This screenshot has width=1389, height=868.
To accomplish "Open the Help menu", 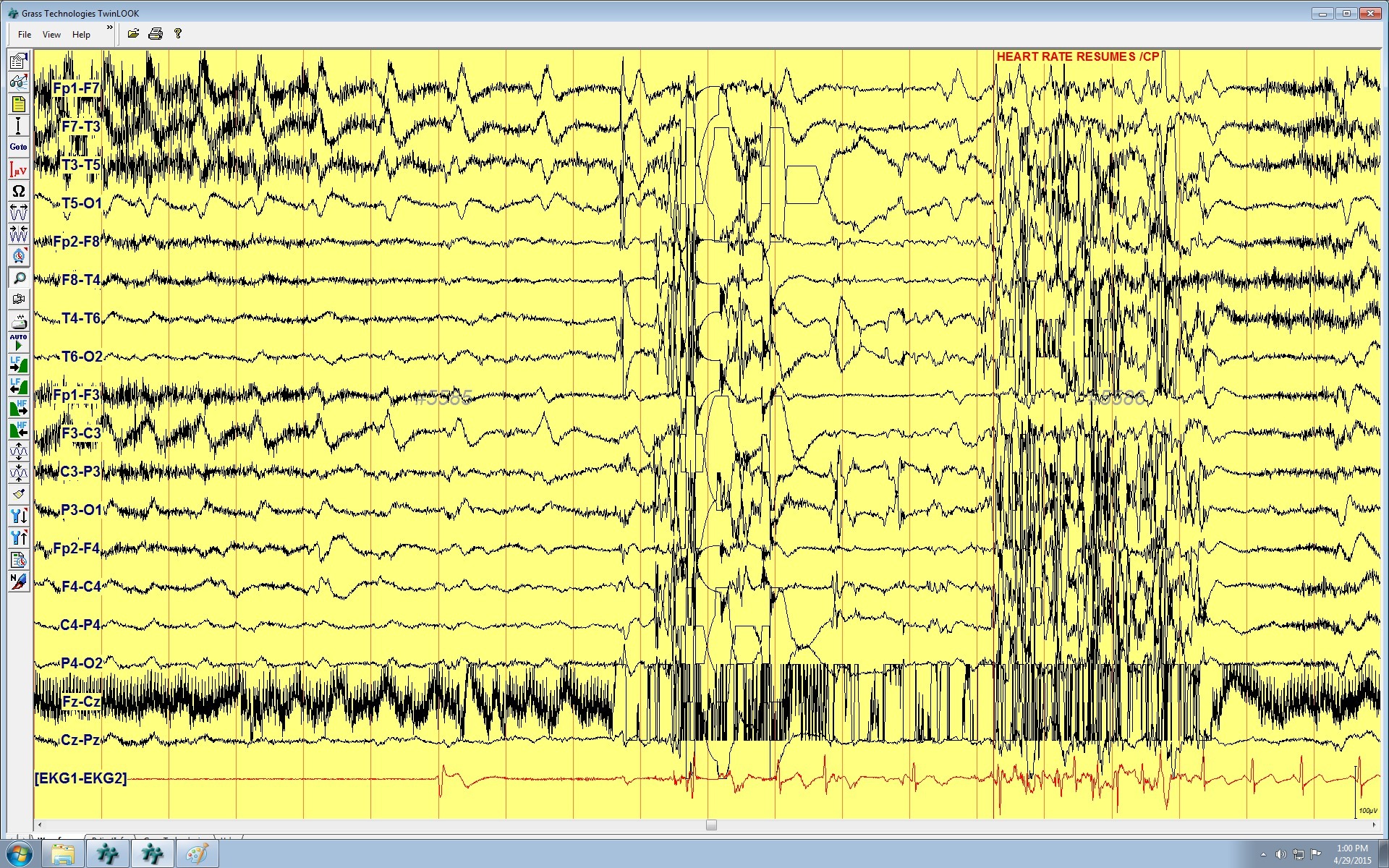I will pos(81,34).
